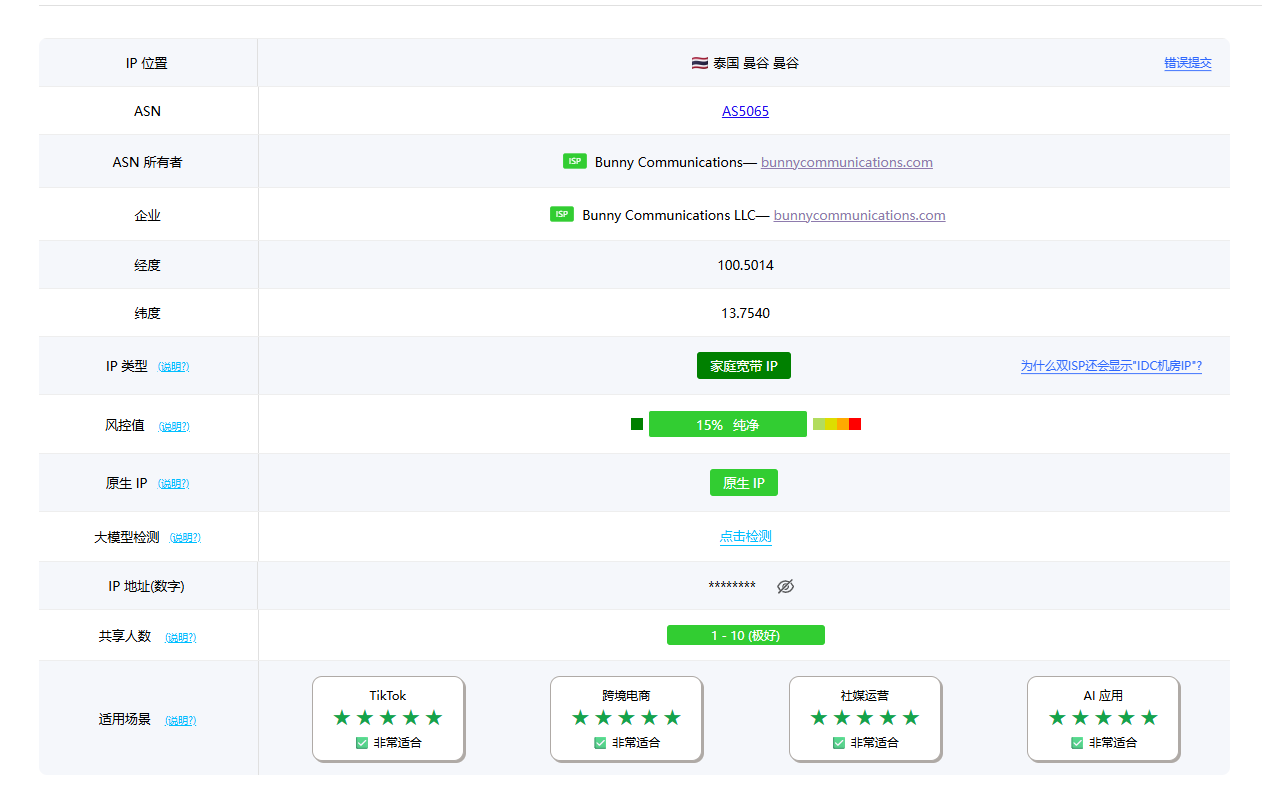Select the 社媒运营 scenario card
The image size is (1262, 788).
[865, 718]
